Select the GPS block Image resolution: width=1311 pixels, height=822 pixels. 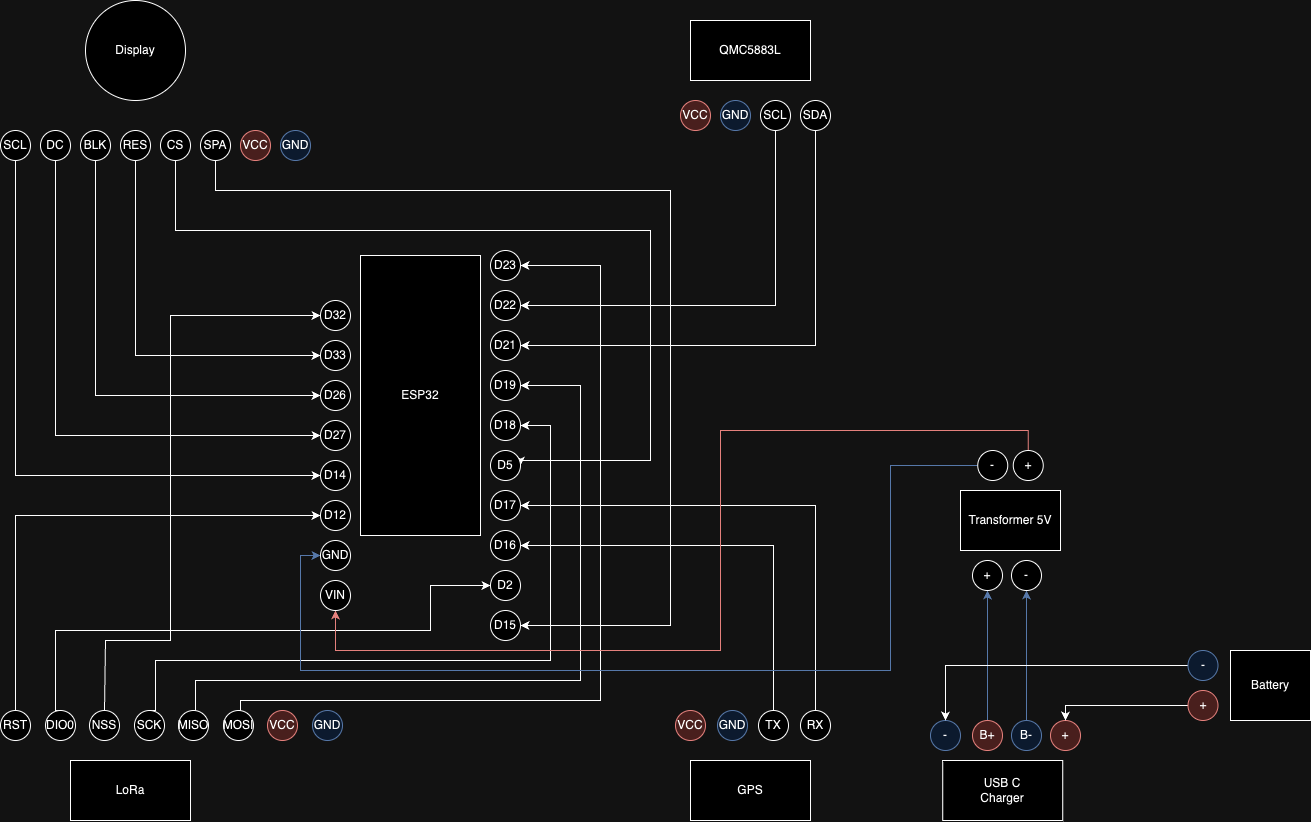click(750, 790)
